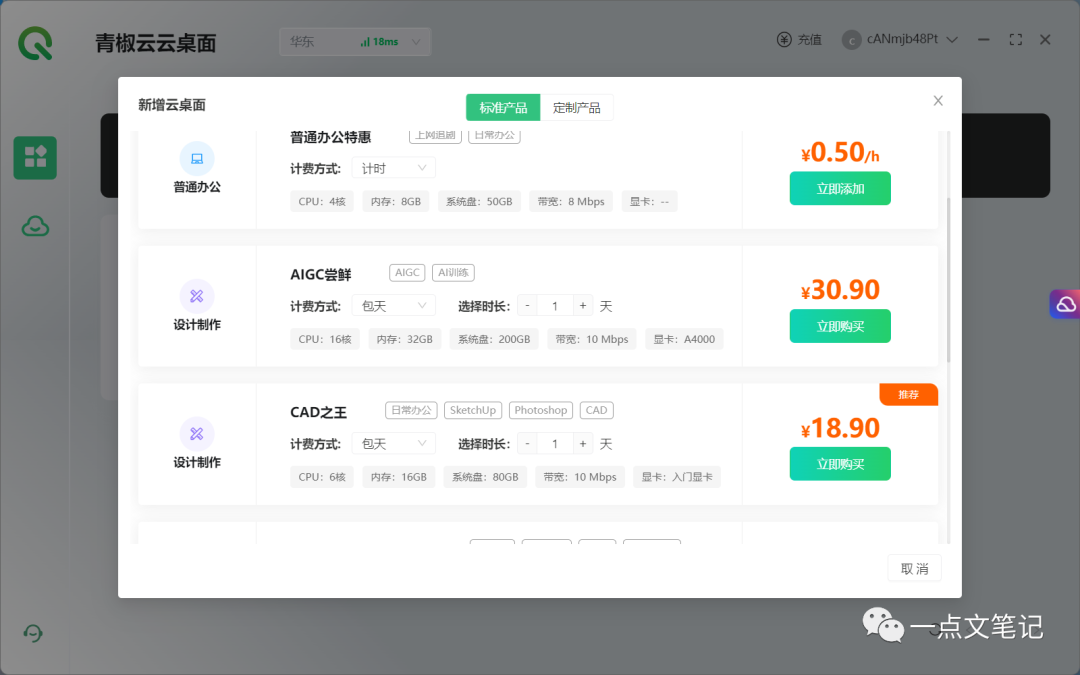Open the cloud sidebar icon
This screenshot has height=675, width=1080.
[35, 226]
